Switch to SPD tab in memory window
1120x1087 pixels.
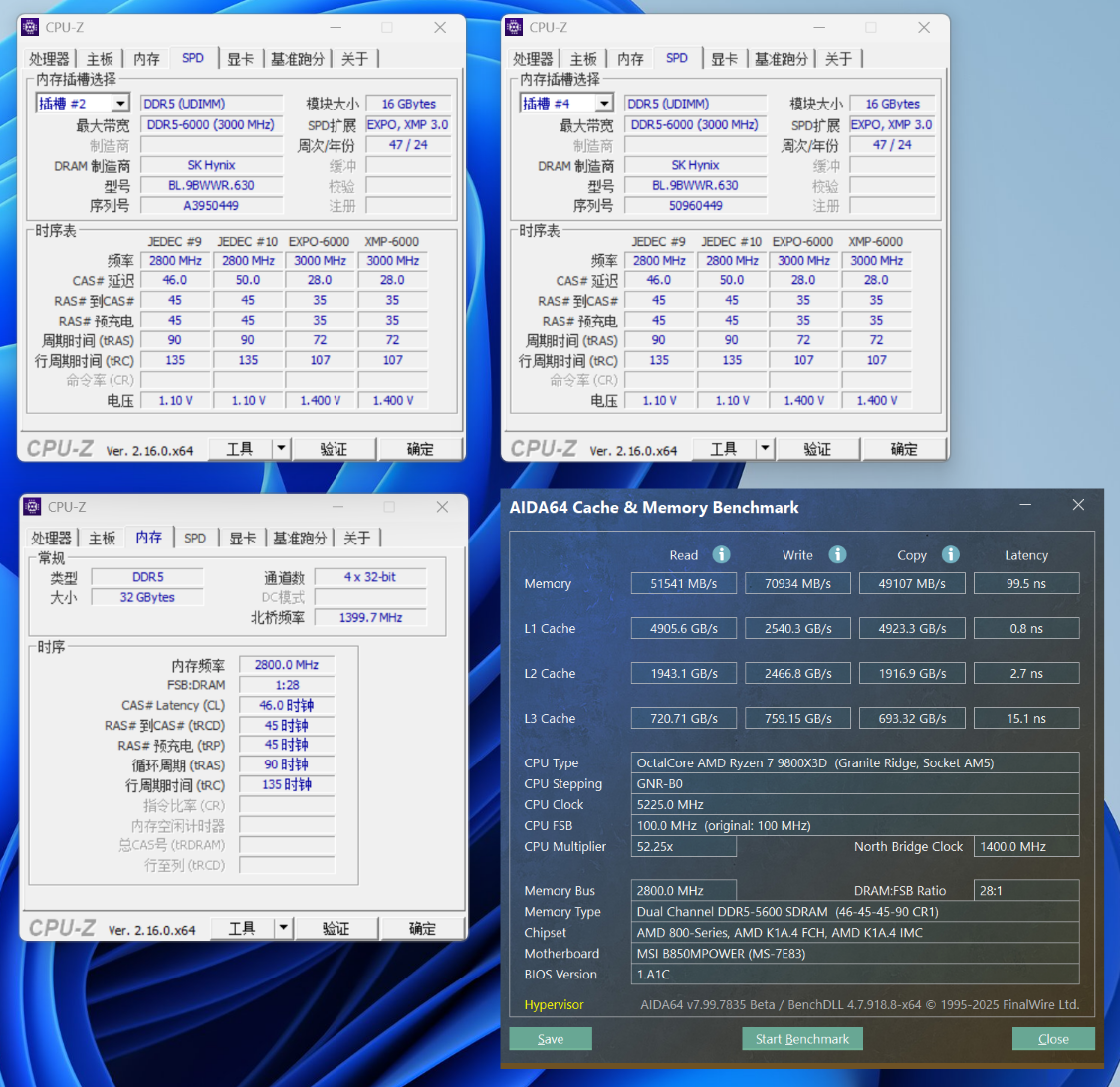point(195,538)
